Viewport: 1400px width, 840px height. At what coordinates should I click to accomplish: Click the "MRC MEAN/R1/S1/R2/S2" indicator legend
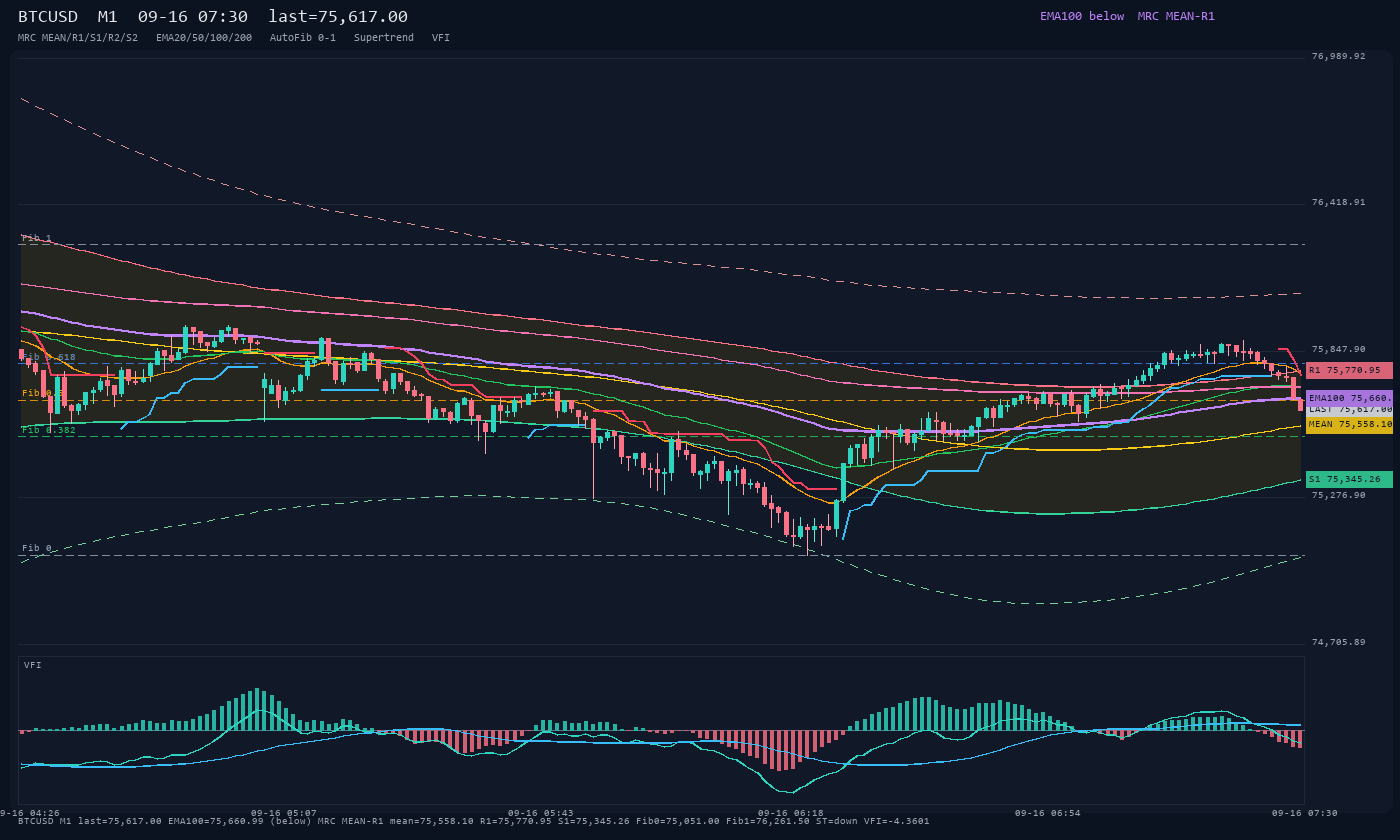click(78, 37)
